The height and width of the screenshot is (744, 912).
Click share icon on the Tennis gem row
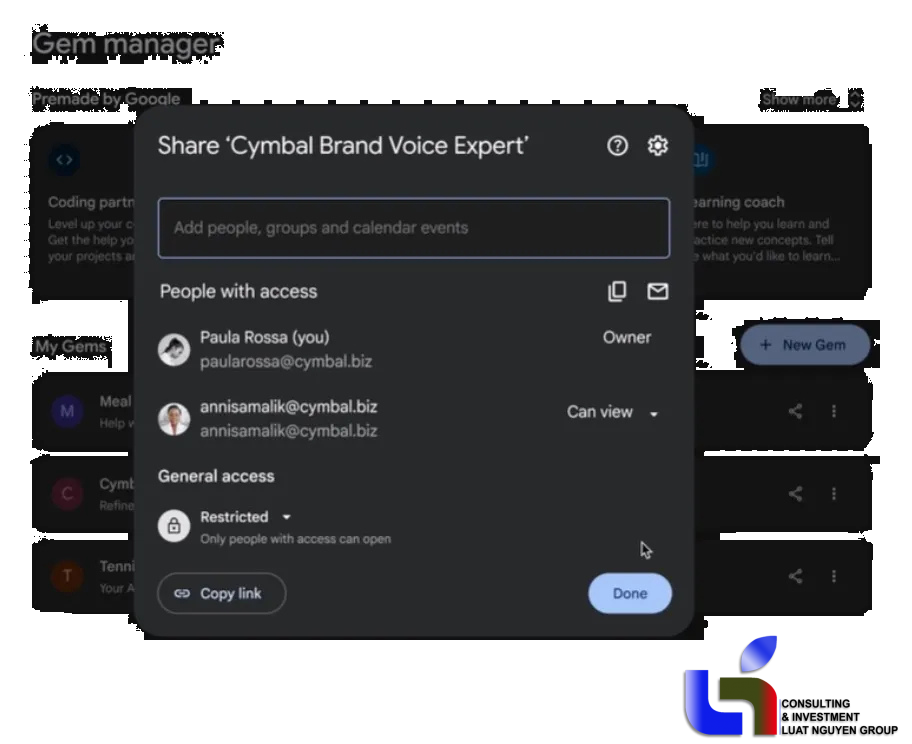coord(796,576)
